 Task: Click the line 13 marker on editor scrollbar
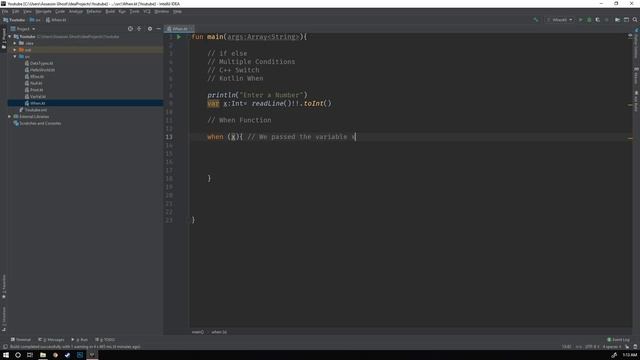630,138
